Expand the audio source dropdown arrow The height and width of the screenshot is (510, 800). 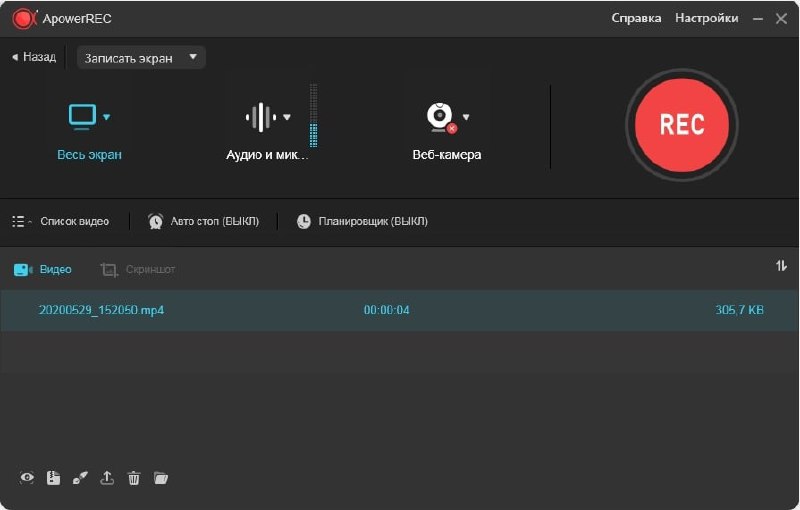click(287, 117)
